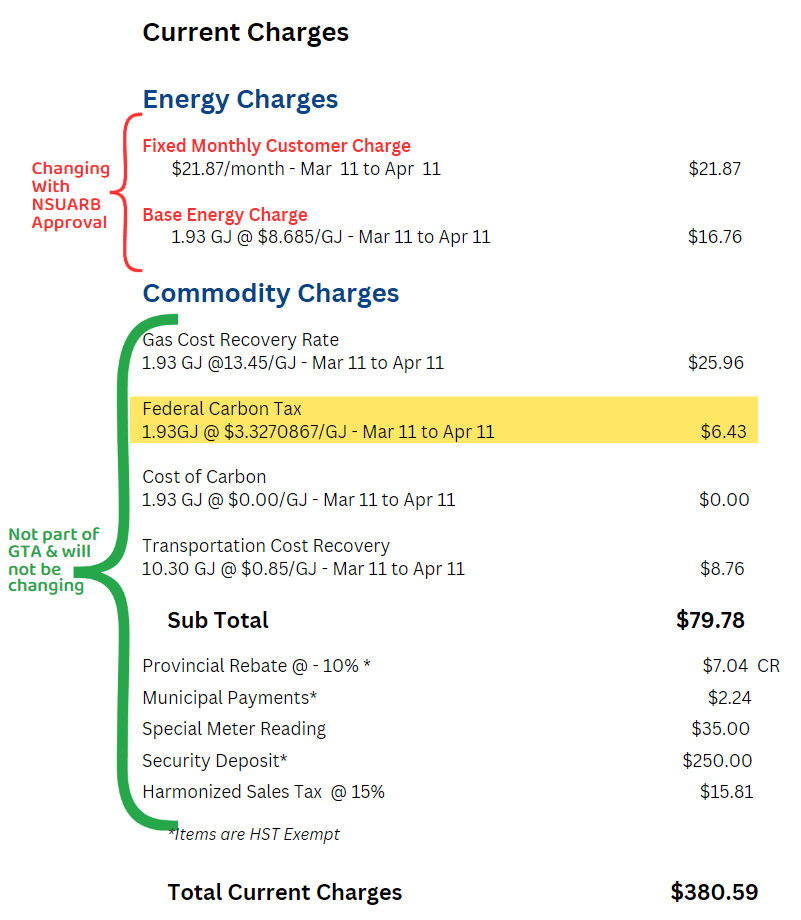The height and width of the screenshot is (920, 801).
Task: Select the Provincial Rebate line item
Action: coord(256,666)
